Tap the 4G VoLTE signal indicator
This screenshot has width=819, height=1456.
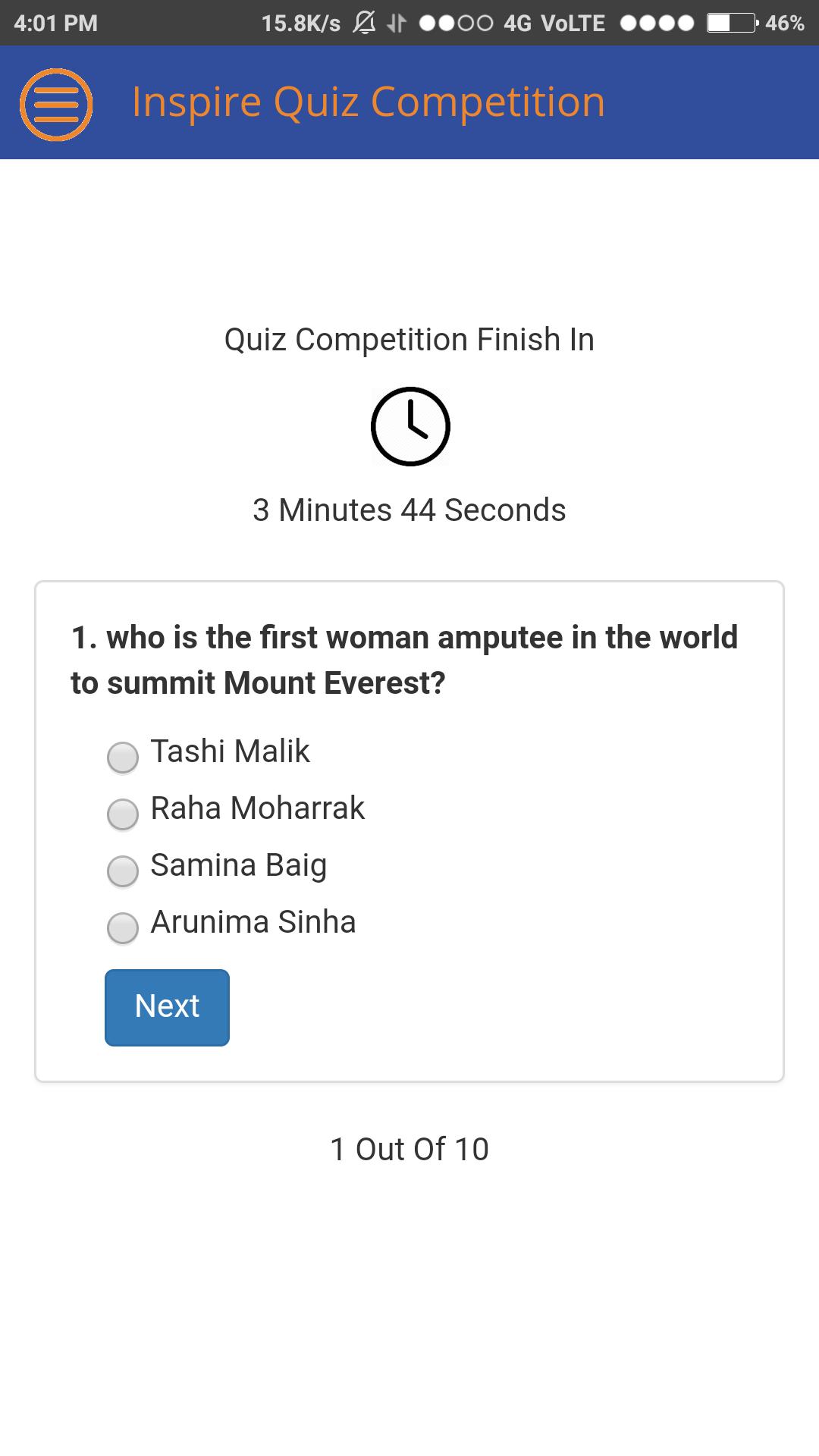point(554,24)
